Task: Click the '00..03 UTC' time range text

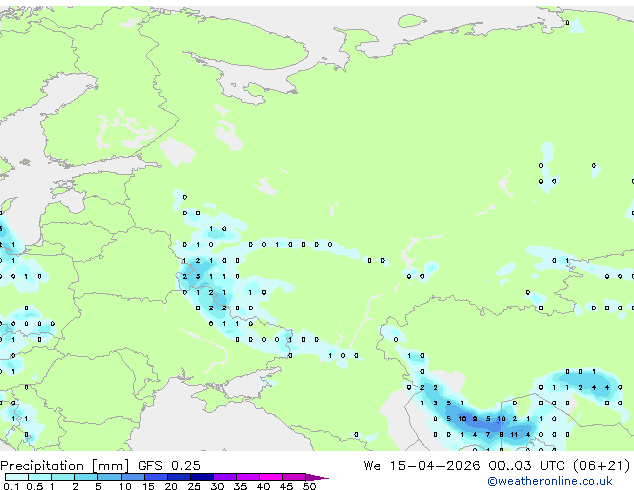Action: tap(526, 466)
